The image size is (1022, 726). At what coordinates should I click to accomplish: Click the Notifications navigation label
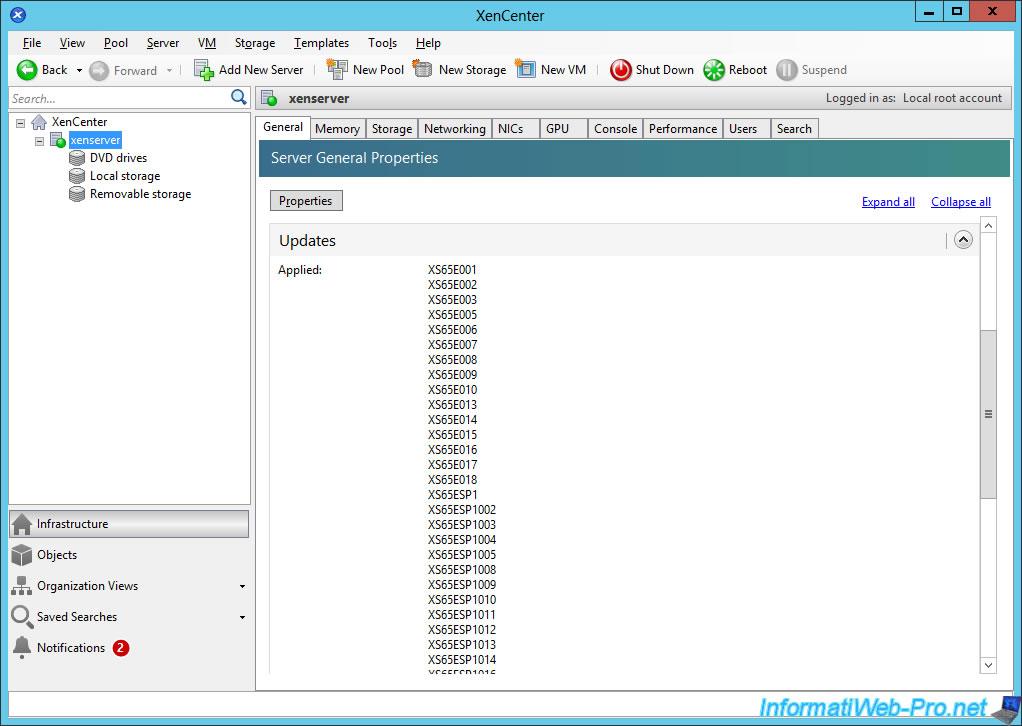(71, 648)
